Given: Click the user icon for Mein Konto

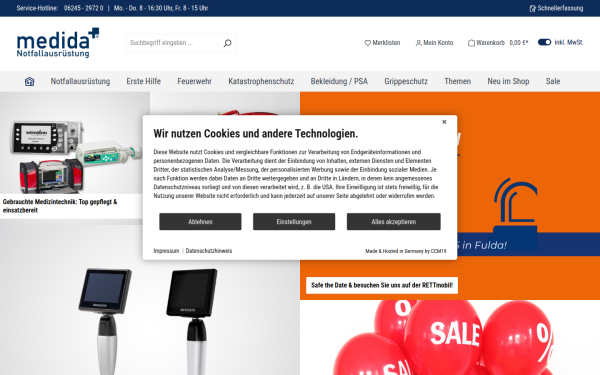Looking at the screenshot, I should coord(418,43).
